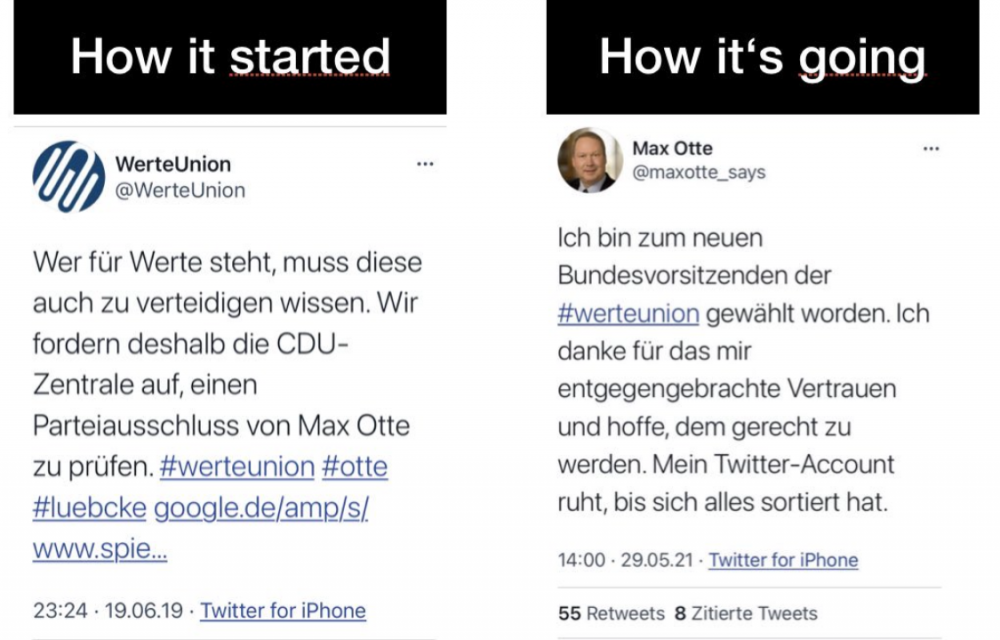This screenshot has height=640, width=1000.
Task: Show the 8 Zitierte Tweets
Action: pyautogui.click(x=746, y=613)
